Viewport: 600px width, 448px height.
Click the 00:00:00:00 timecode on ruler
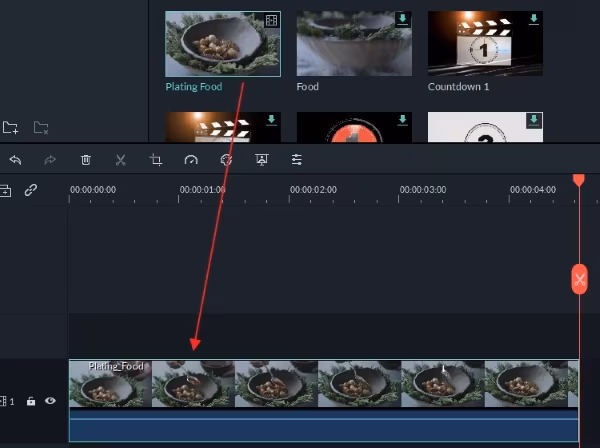(93, 190)
